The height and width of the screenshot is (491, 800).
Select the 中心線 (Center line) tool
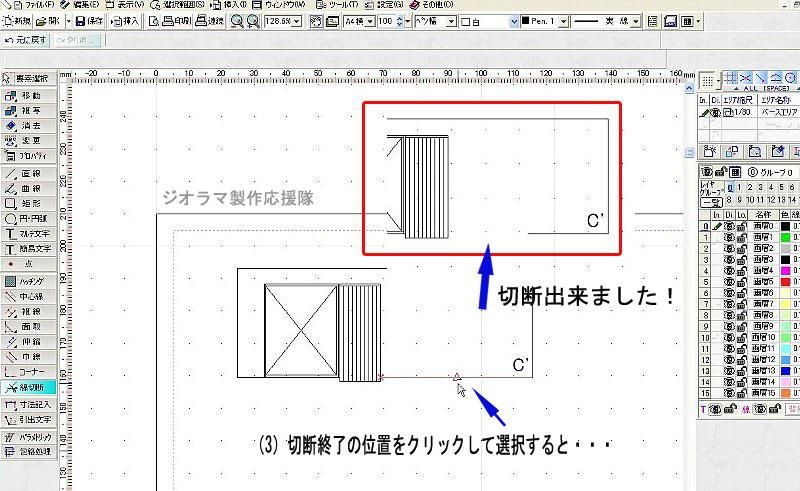tap(30, 296)
